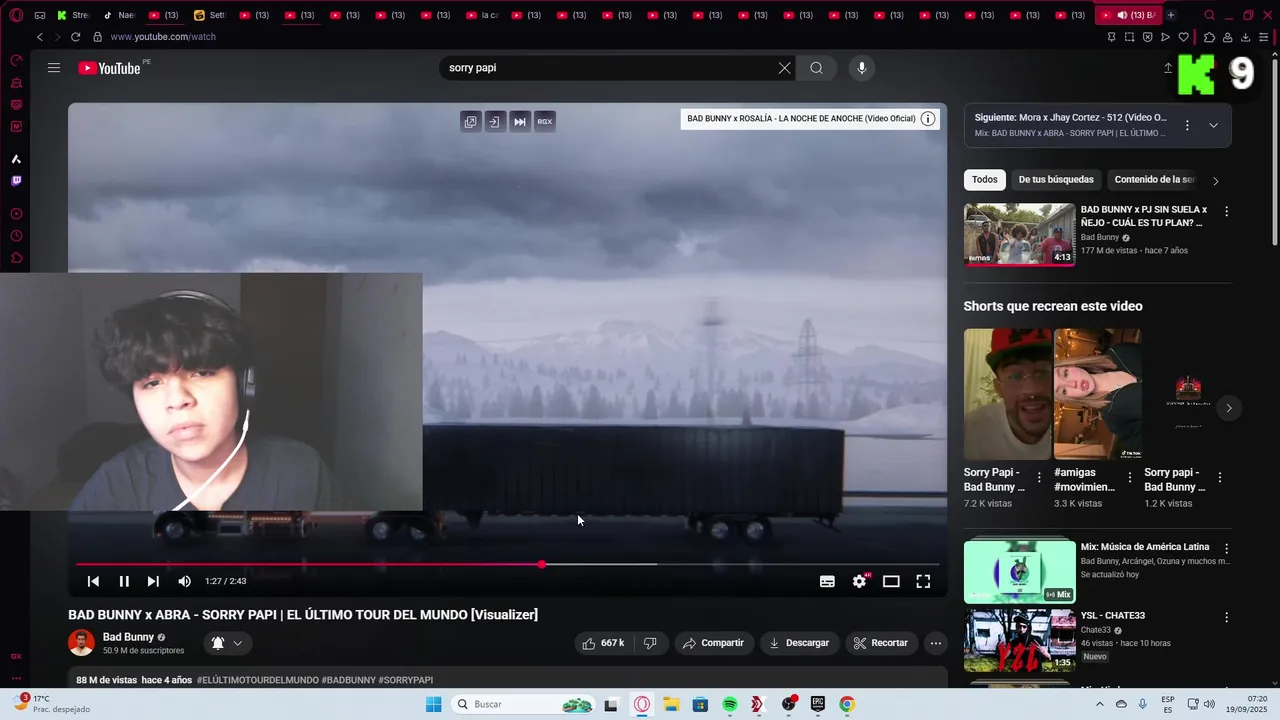Toggle subtitles on the player
Image resolution: width=1280 pixels, height=720 pixels.
click(827, 581)
